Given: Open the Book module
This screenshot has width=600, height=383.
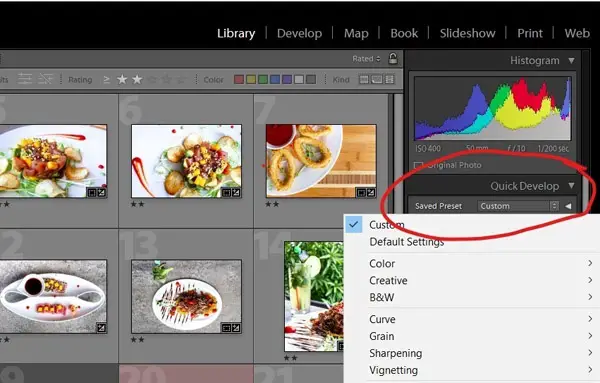Looking at the screenshot, I should [404, 33].
